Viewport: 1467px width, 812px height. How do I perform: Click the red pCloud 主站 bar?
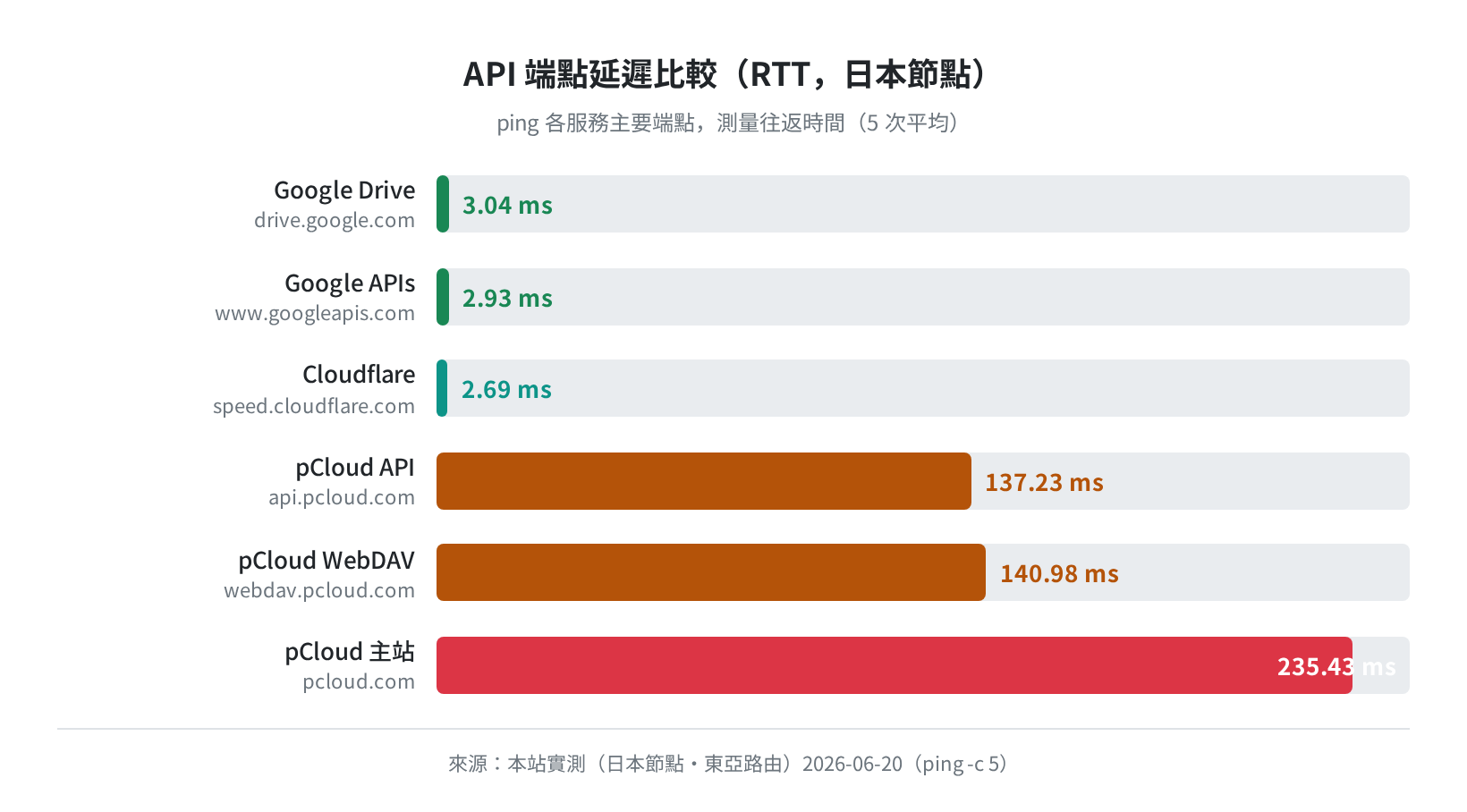(895, 665)
